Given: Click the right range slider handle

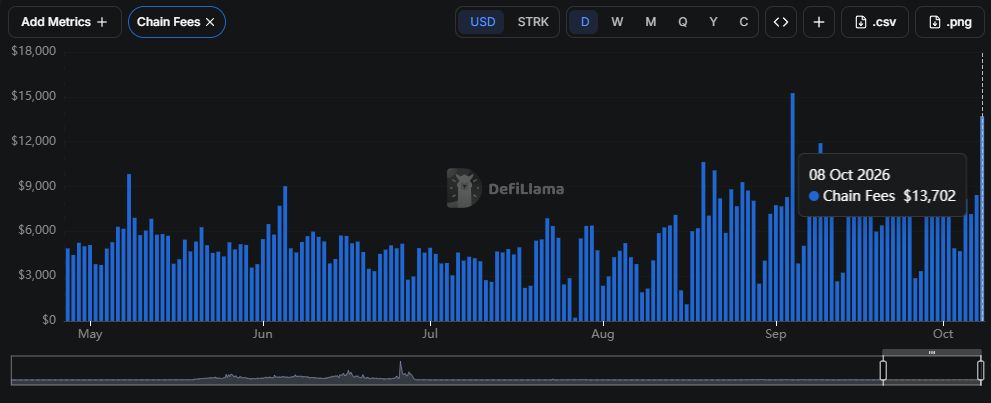Looking at the screenshot, I should click(981, 371).
